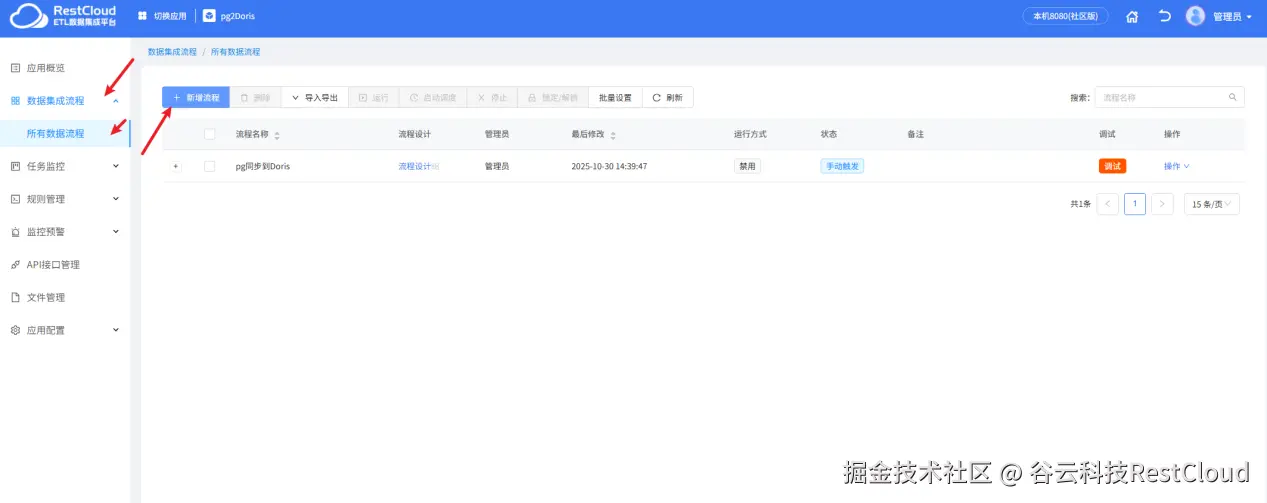Click the RestCloud logo
This screenshot has width=1267, height=503.
(x=62, y=16)
